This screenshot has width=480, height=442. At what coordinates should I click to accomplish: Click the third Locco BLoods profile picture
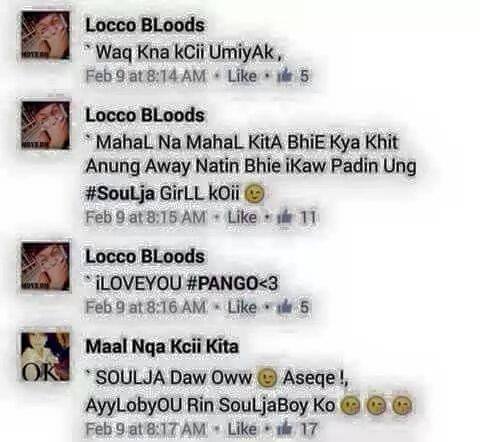45,267
